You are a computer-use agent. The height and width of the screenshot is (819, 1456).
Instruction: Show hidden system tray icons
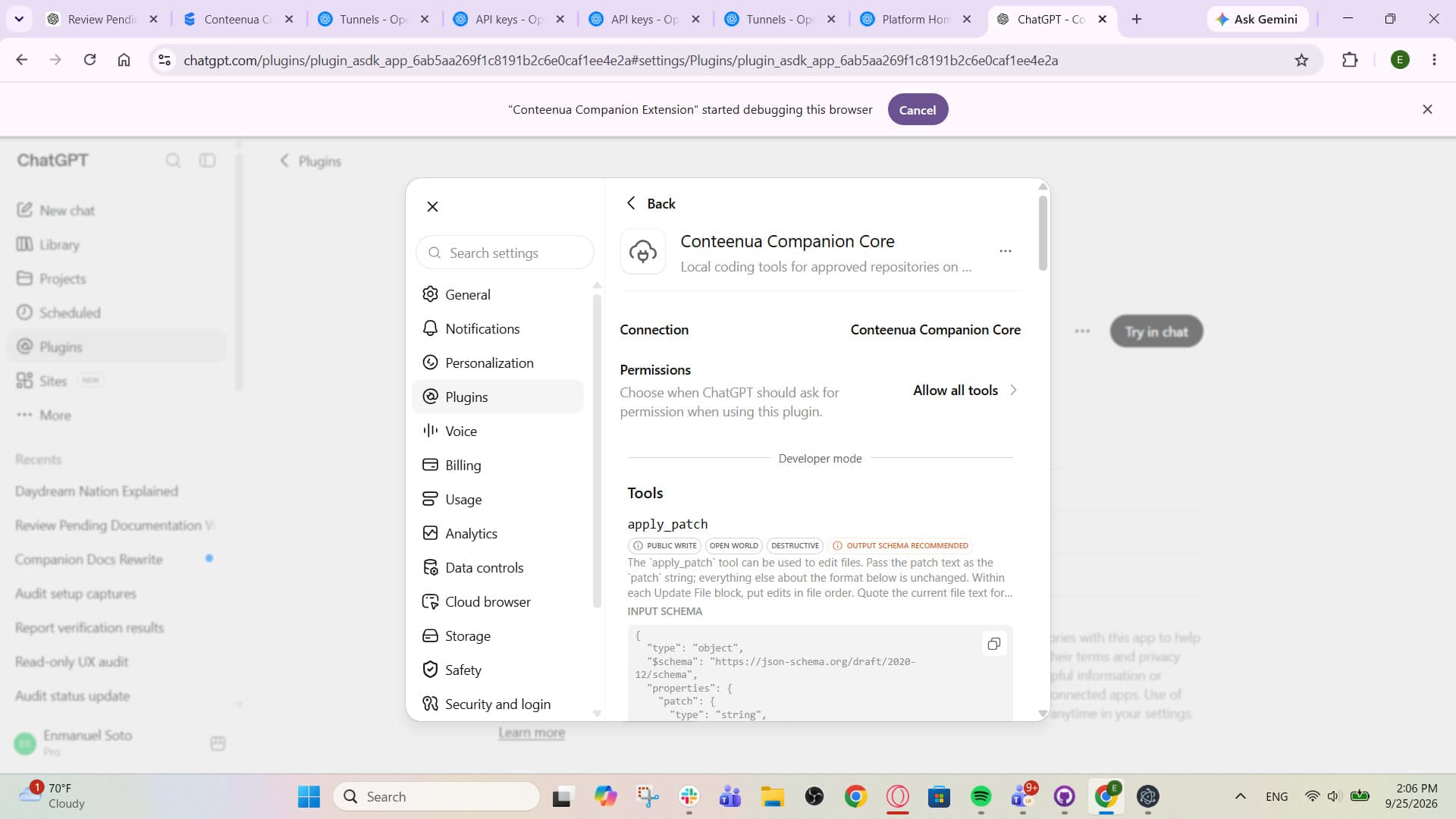pyautogui.click(x=1240, y=796)
